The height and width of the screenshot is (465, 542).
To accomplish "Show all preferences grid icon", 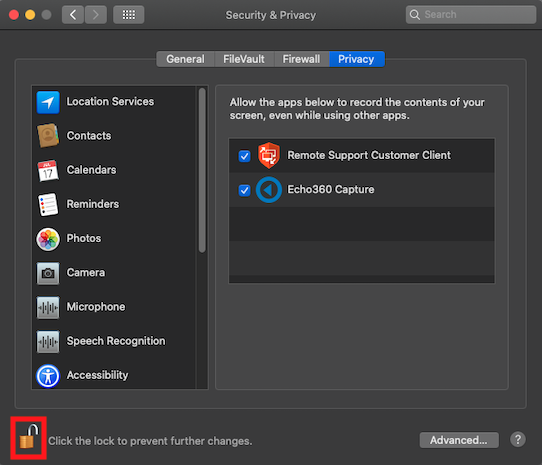I will tap(129, 15).
